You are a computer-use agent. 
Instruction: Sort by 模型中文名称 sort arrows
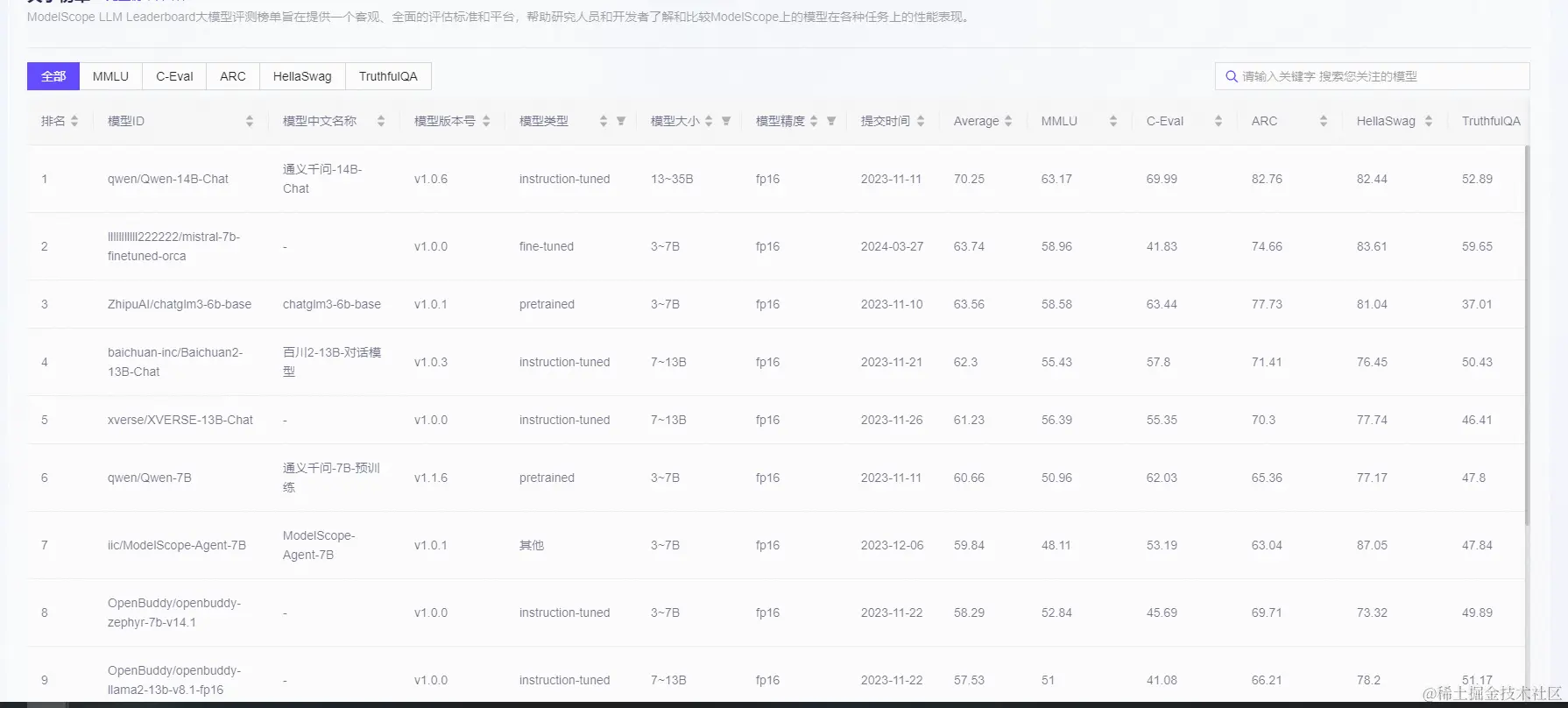pos(381,121)
